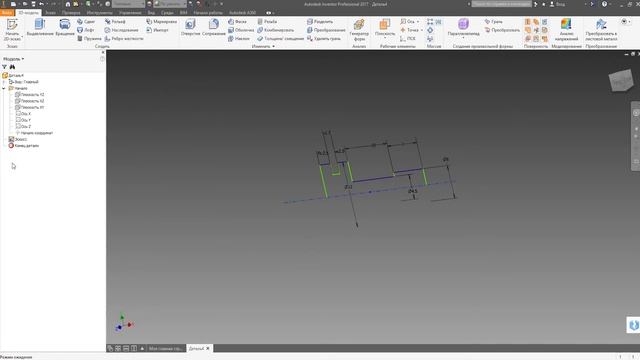
Task: Click the Save icon in quick access toolbar
Action: coord(33,4)
